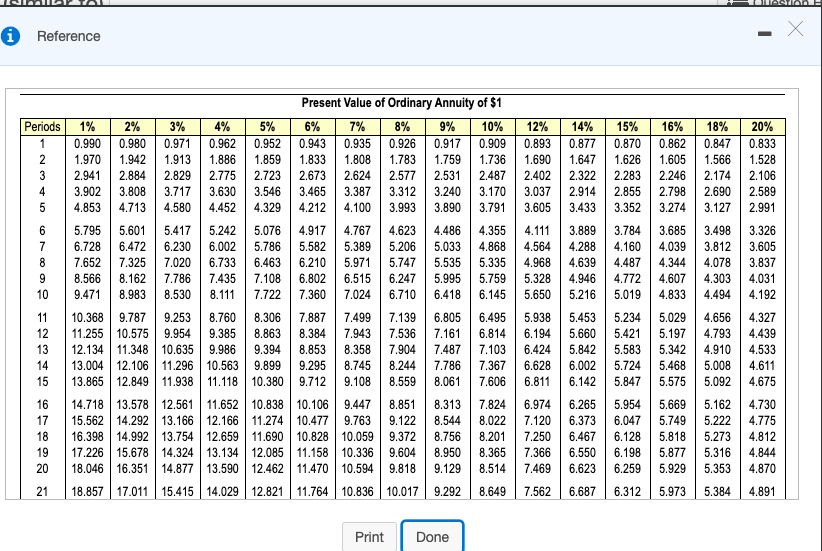Image resolution: width=822 pixels, height=551 pixels.
Task: Click the 6% column header
Action: click(x=312, y=127)
